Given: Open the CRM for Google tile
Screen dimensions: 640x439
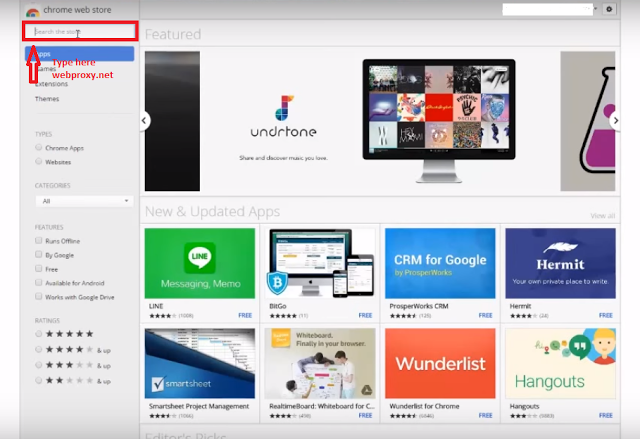Looking at the screenshot, I should 440,263.
